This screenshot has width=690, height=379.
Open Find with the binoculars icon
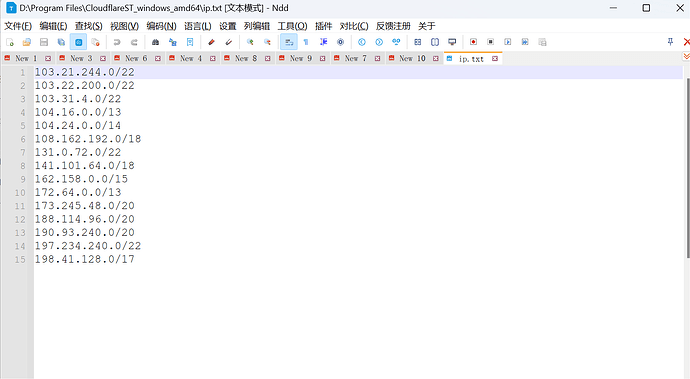click(x=155, y=42)
